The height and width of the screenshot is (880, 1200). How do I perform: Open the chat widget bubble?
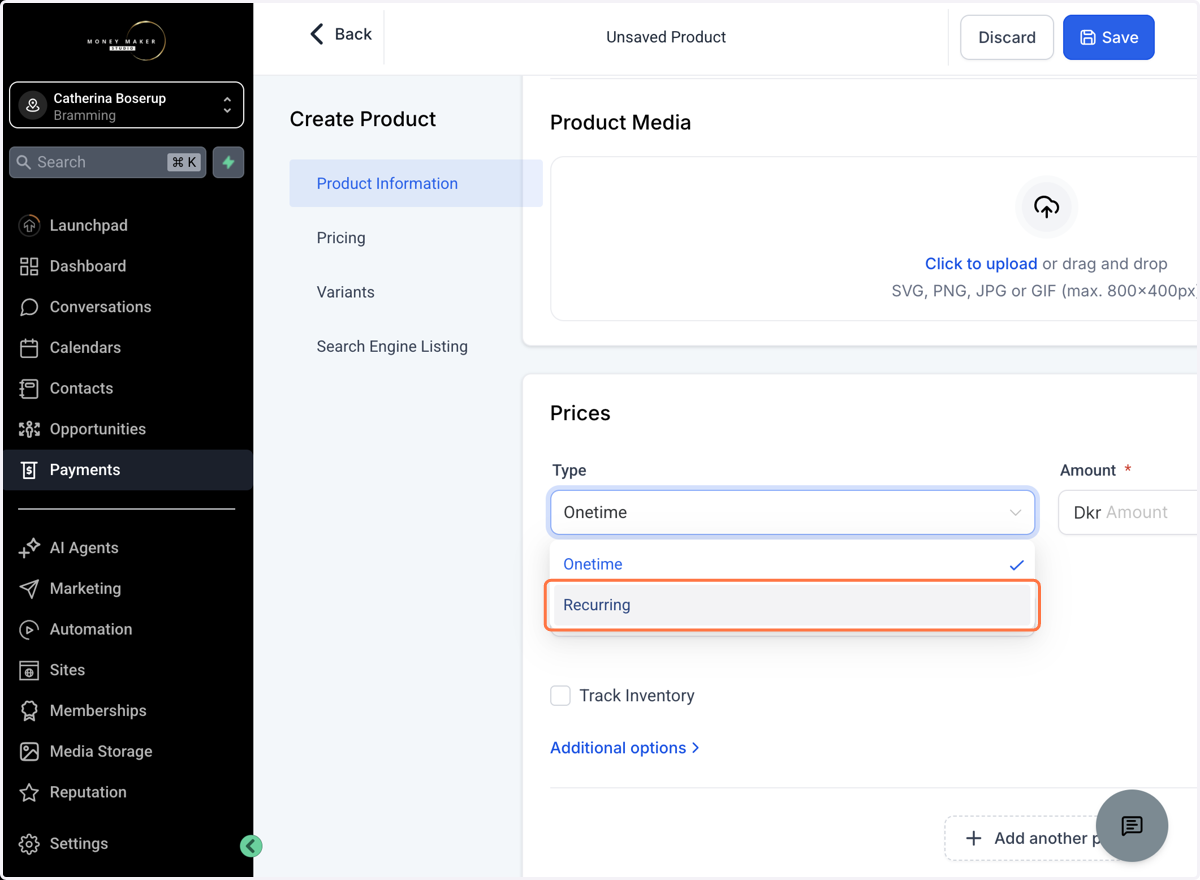point(1131,826)
